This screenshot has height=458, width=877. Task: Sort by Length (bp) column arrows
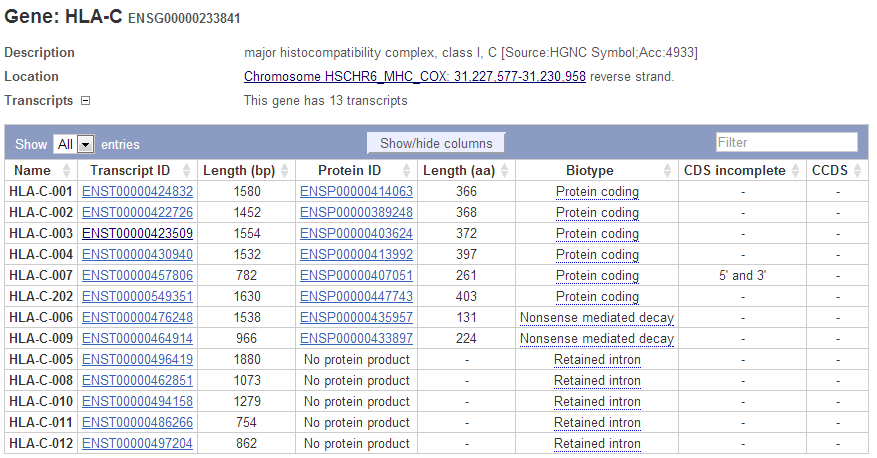tap(285, 171)
